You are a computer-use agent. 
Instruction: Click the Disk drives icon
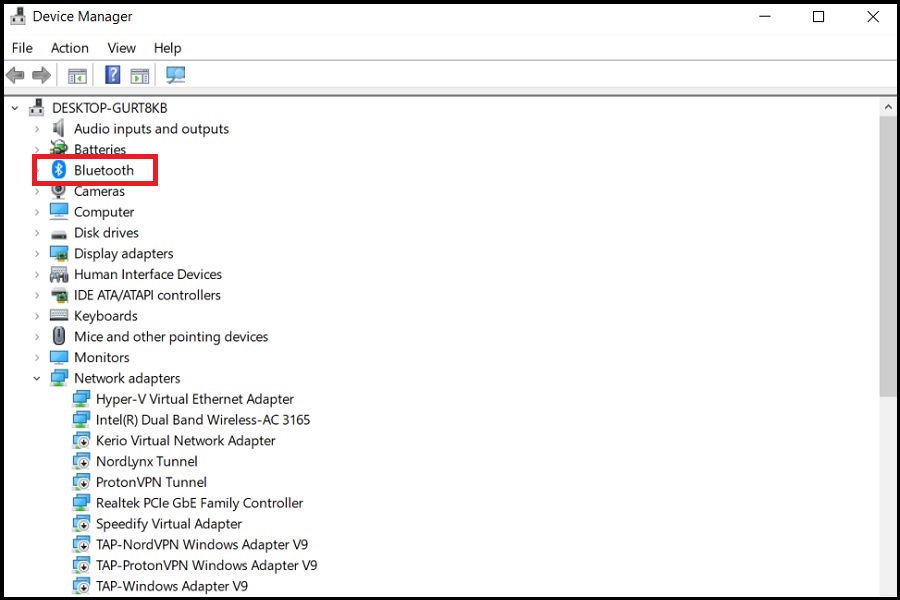point(59,234)
